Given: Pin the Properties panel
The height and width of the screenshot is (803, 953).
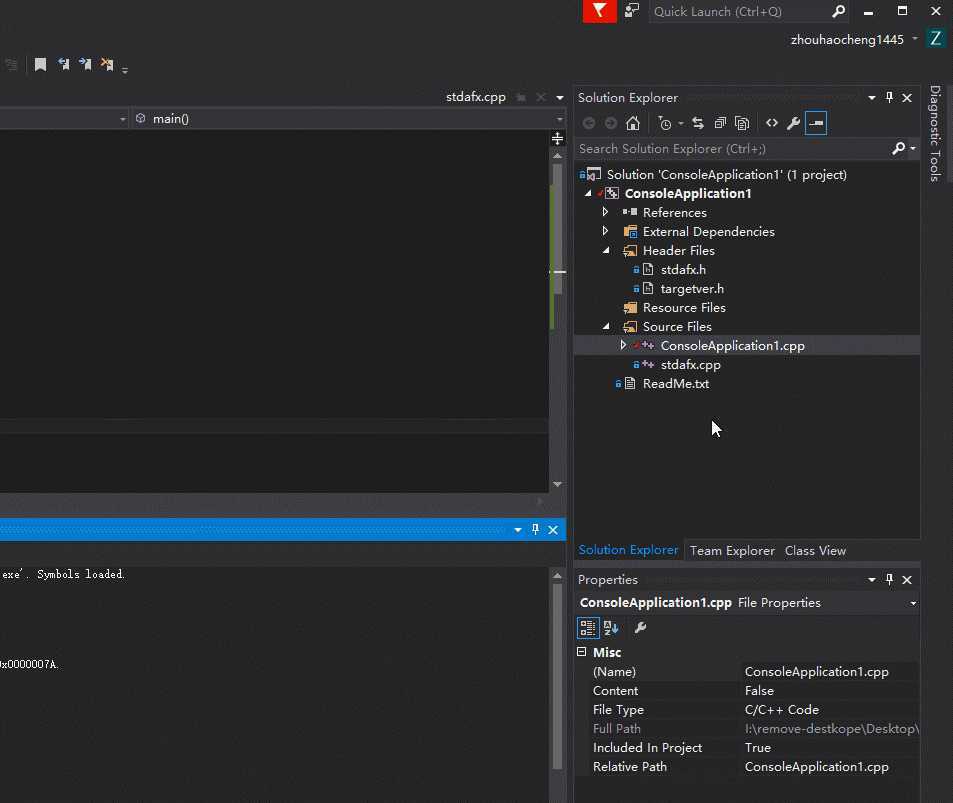Looking at the screenshot, I should 890,579.
